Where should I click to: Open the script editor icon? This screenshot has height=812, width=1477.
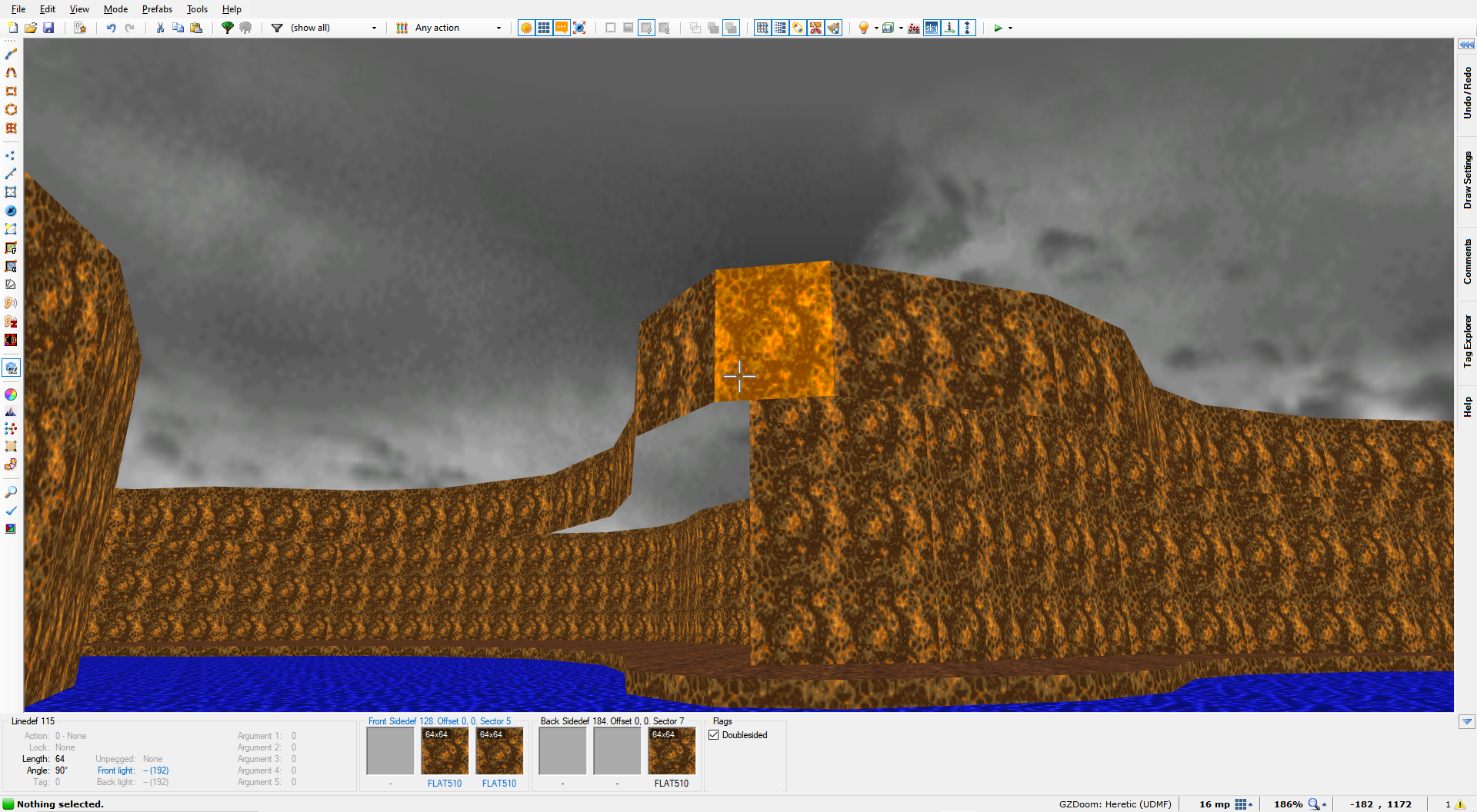point(79,28)
